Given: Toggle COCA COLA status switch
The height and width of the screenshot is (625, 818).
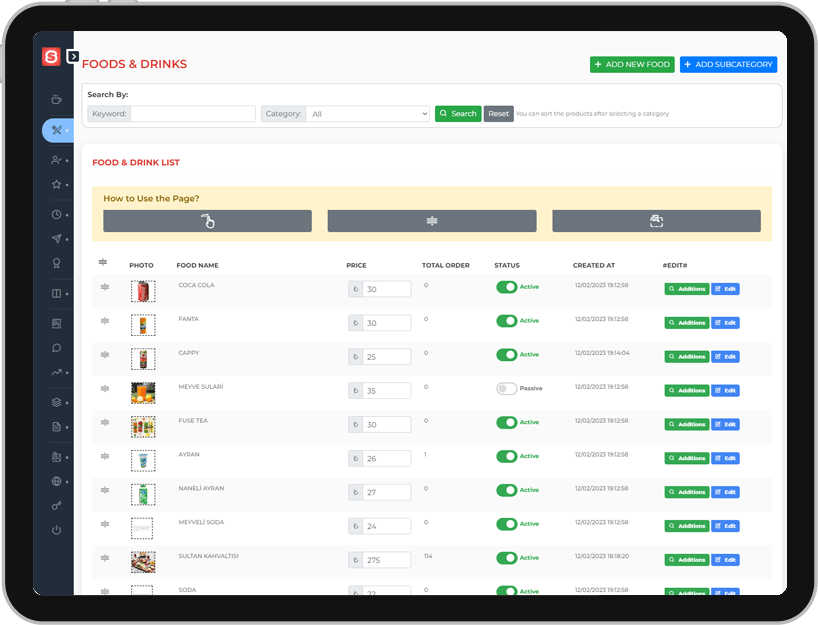Looking at the screenshot, I should pos(507,287).
